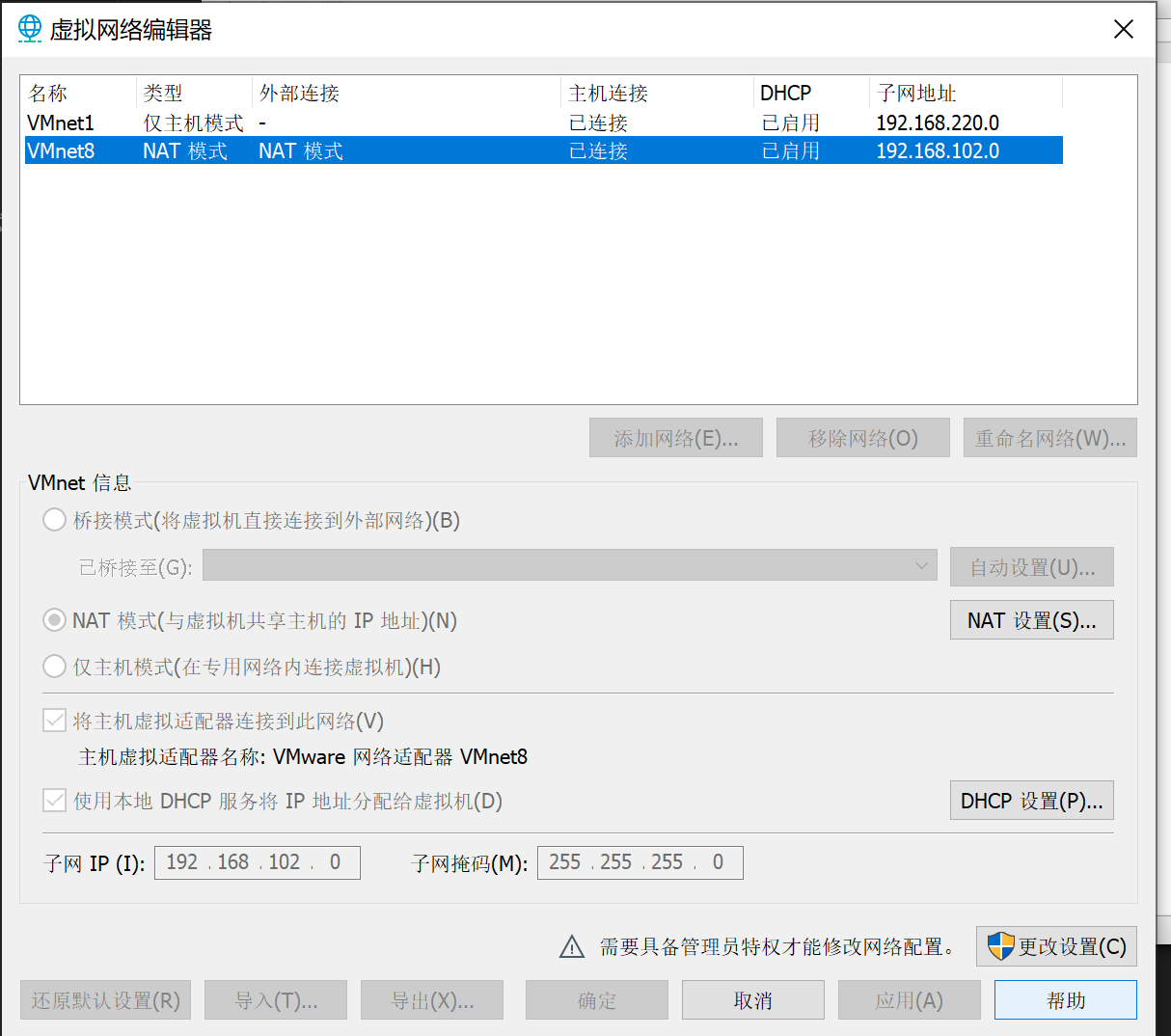Click the shield icon on 更改设置 button
This screenshot has width=1171, height=1036.
click(1001, 946)
